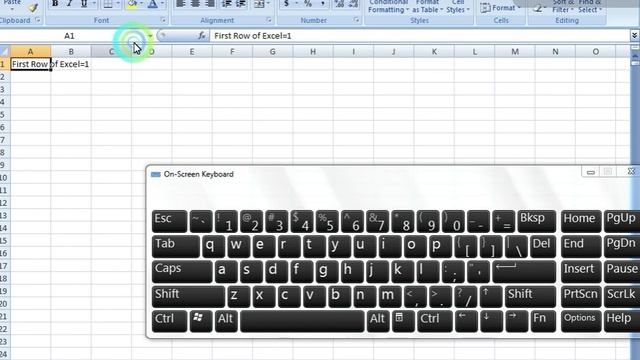This screenshot has width=640, height=360.
Task: Toggle the Insert key on keyboard
Action: [580, 271]
